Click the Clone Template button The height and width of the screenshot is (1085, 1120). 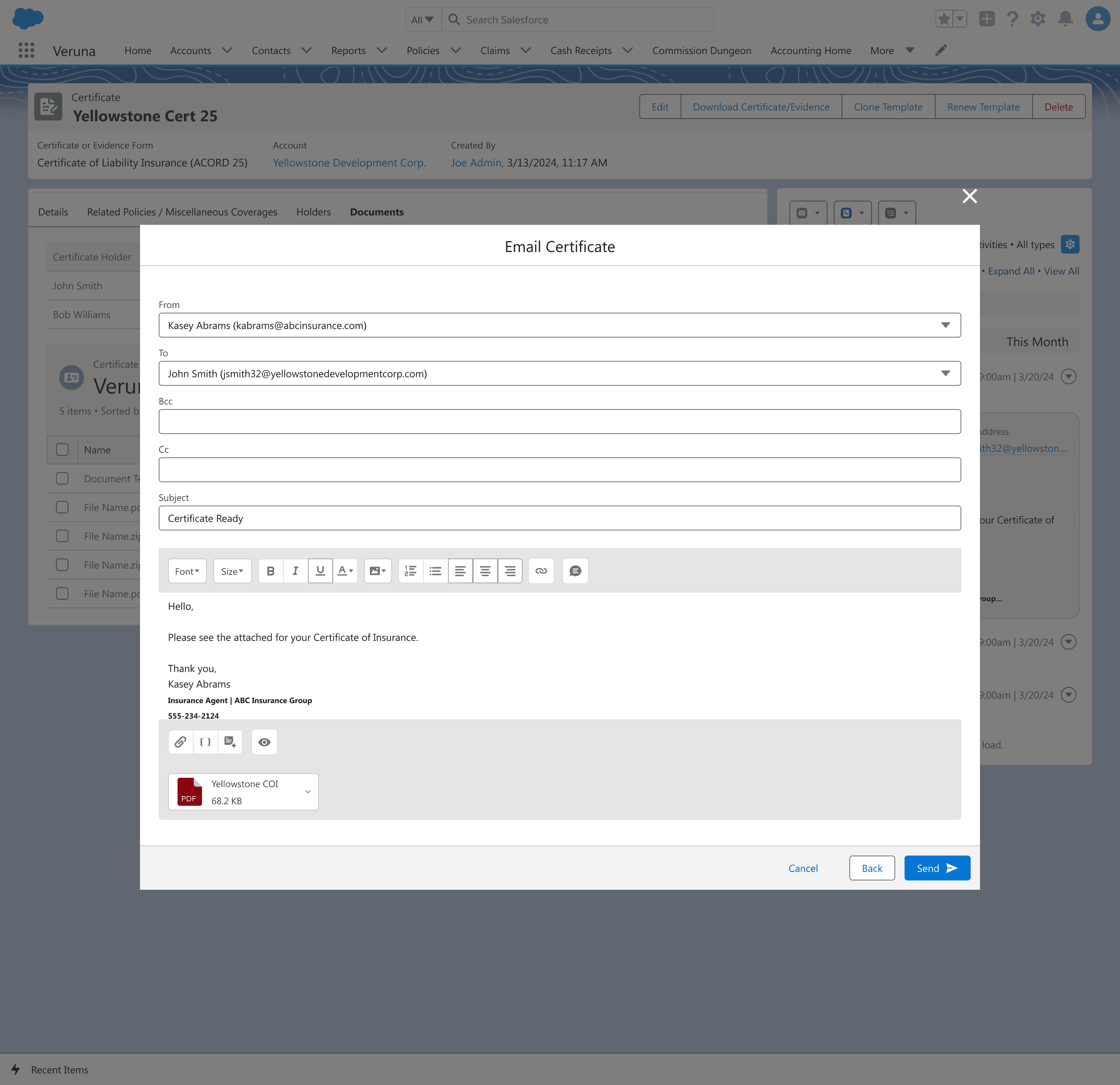coord(888,107)
